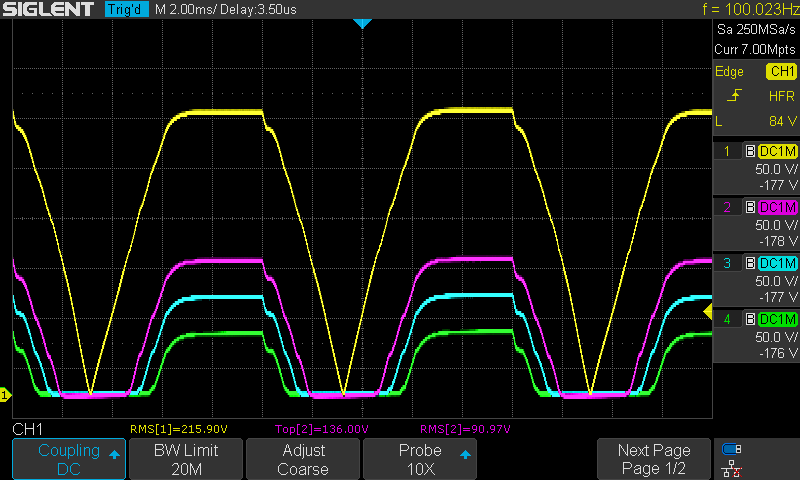Click the RMS[2]=90.97V measurement
The height and width of the screenshot is (480, 800).
(x=465, y=429)
